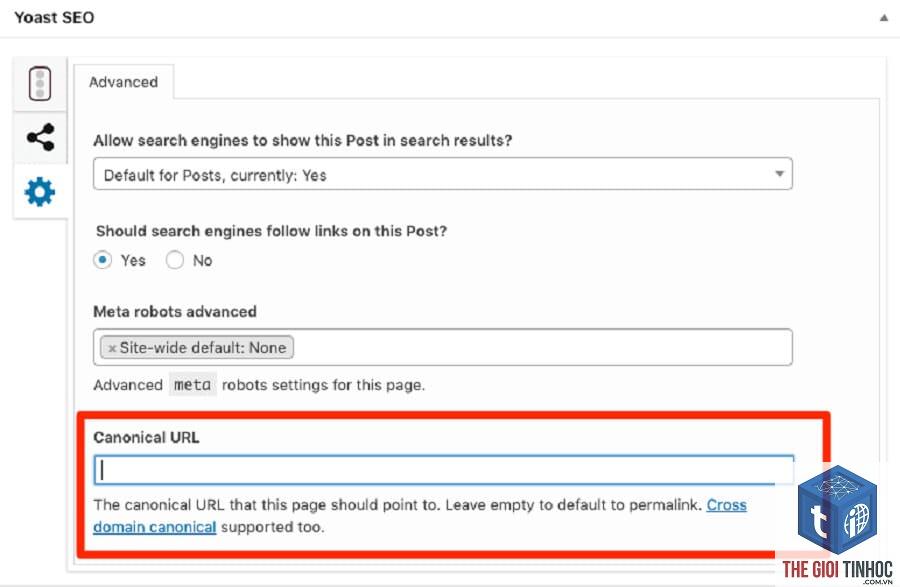Screen dimensions: 900x587
Task: Open the search results visibility dropdown
Action: (443, 174)
